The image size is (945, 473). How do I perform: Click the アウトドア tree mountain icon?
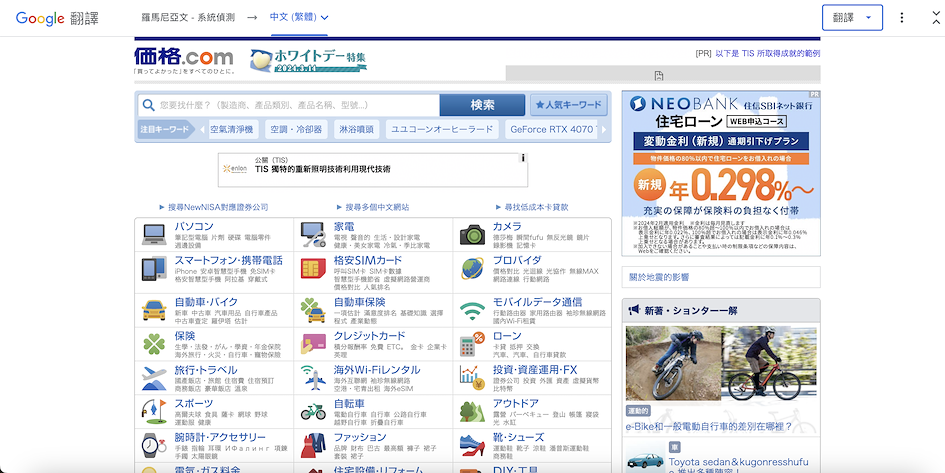[x=472, y=412]
